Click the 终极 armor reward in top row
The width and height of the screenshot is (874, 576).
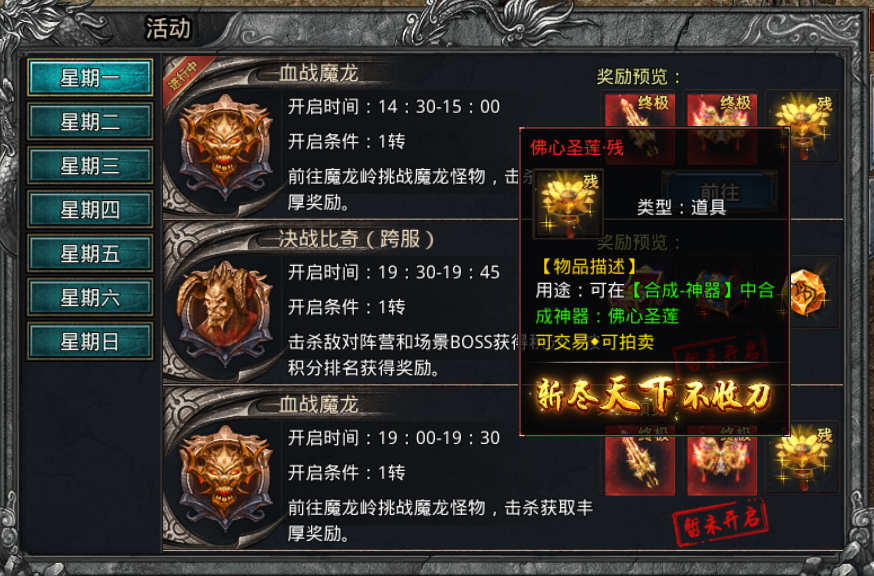pos(722,127)
